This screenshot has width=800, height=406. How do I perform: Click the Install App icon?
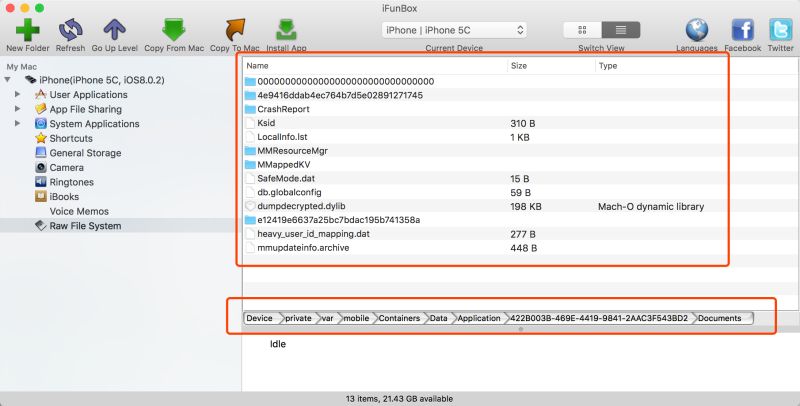(x=286, y=30)
